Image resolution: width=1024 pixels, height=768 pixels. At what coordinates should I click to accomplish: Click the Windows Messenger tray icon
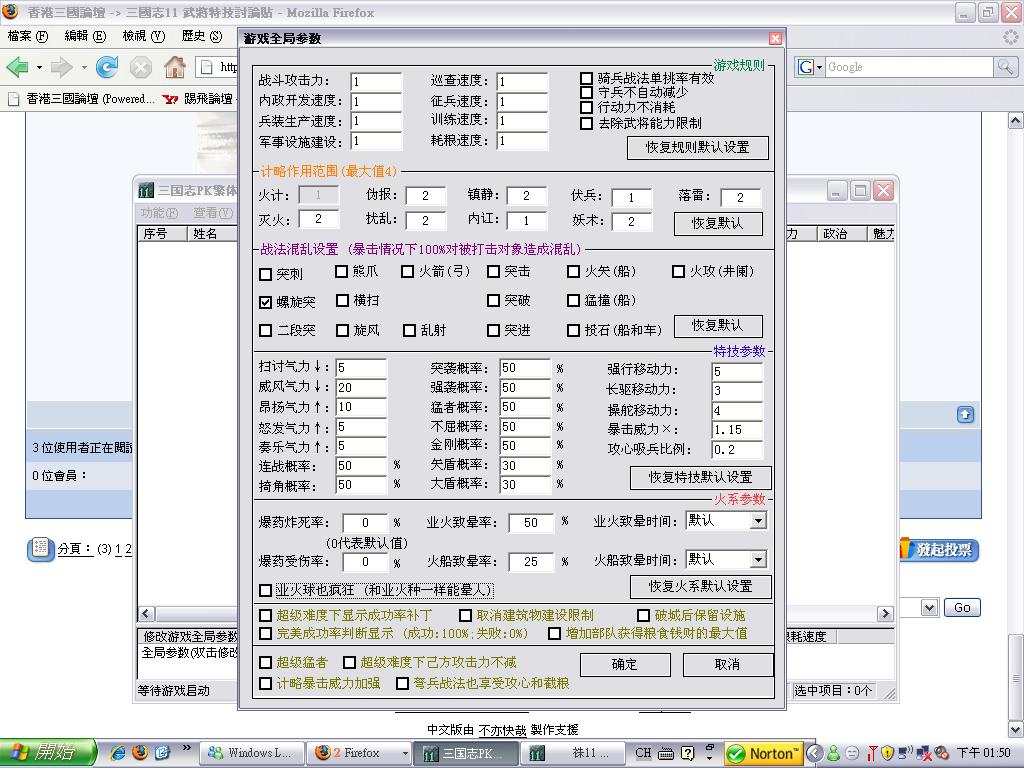click(x=833, y=753)
